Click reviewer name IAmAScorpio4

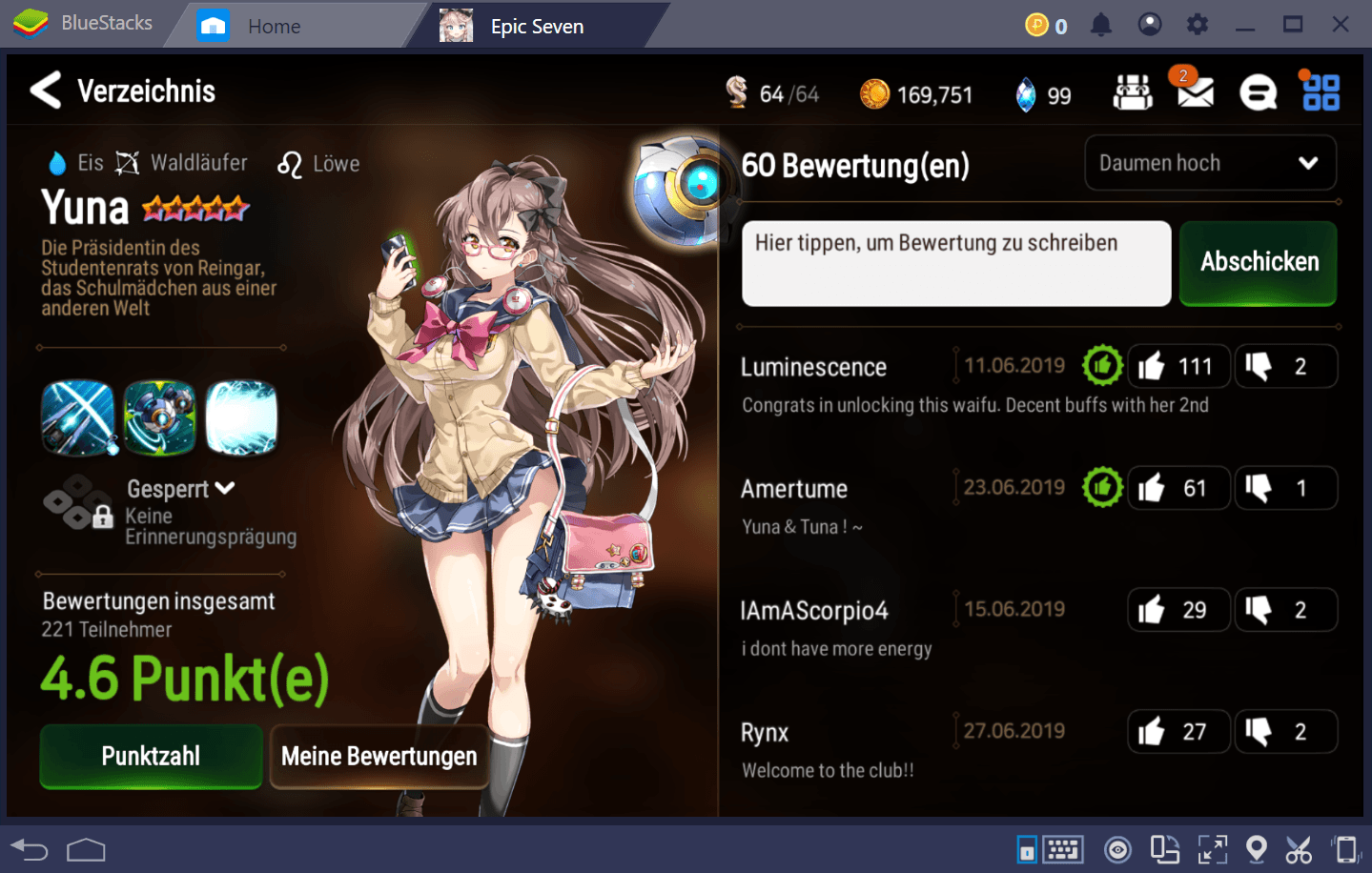coord(814,611)
